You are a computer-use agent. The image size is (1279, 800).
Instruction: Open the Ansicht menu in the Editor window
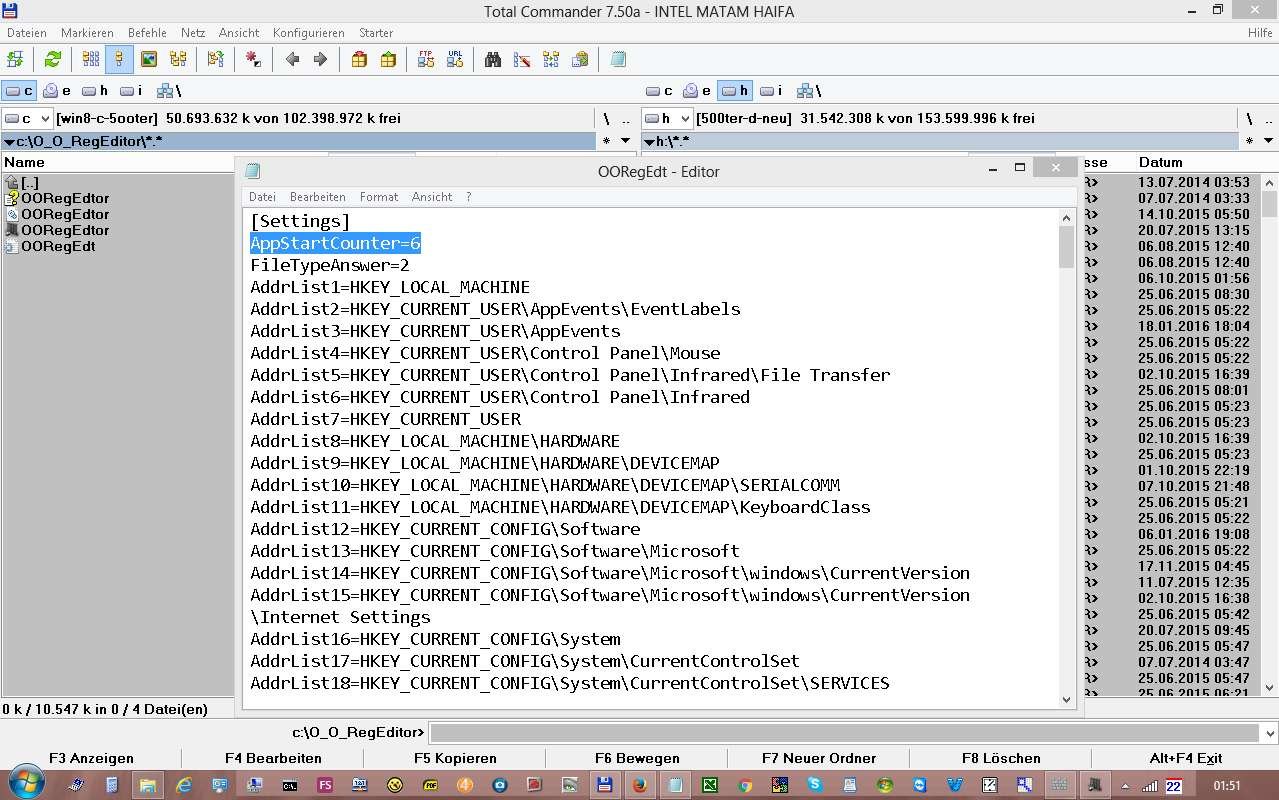click(x=432, y=197)
